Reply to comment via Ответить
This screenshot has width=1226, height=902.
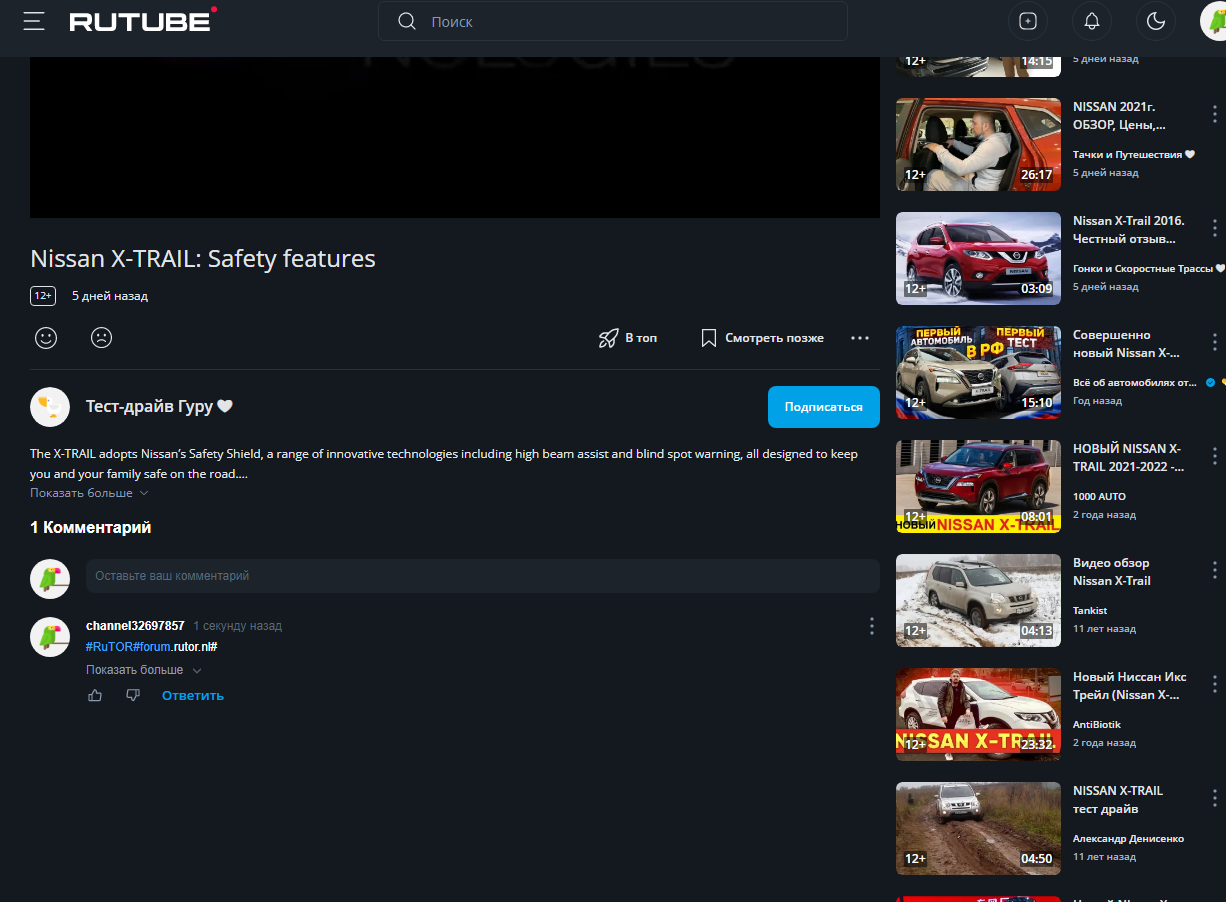pos(193,695)
